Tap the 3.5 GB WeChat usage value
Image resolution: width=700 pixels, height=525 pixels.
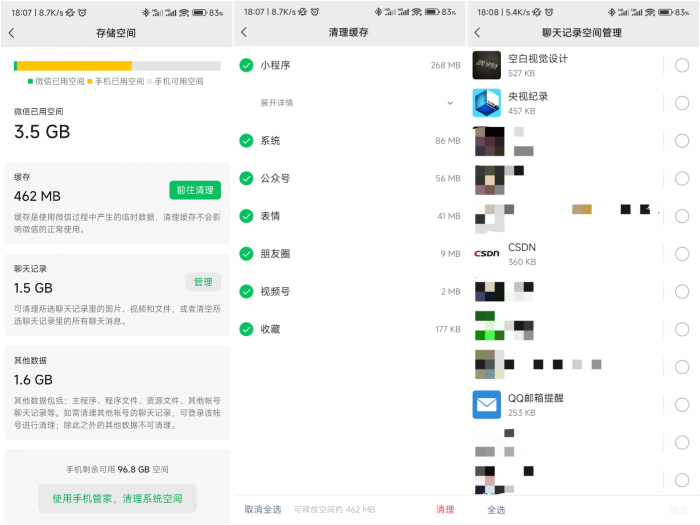tap(42, 132)
